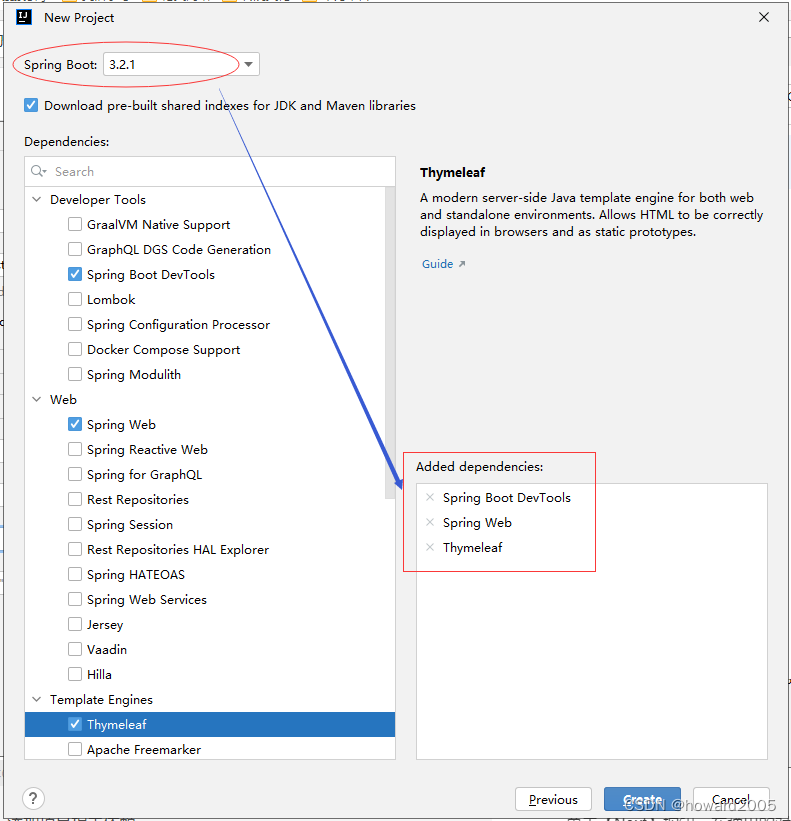Check Rest Repositories HAL Explorer

click(x=75, y=549)
